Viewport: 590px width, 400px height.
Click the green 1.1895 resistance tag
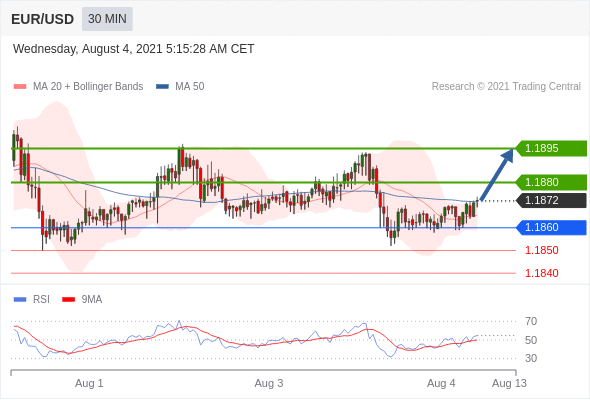click(x=551, y=148)
